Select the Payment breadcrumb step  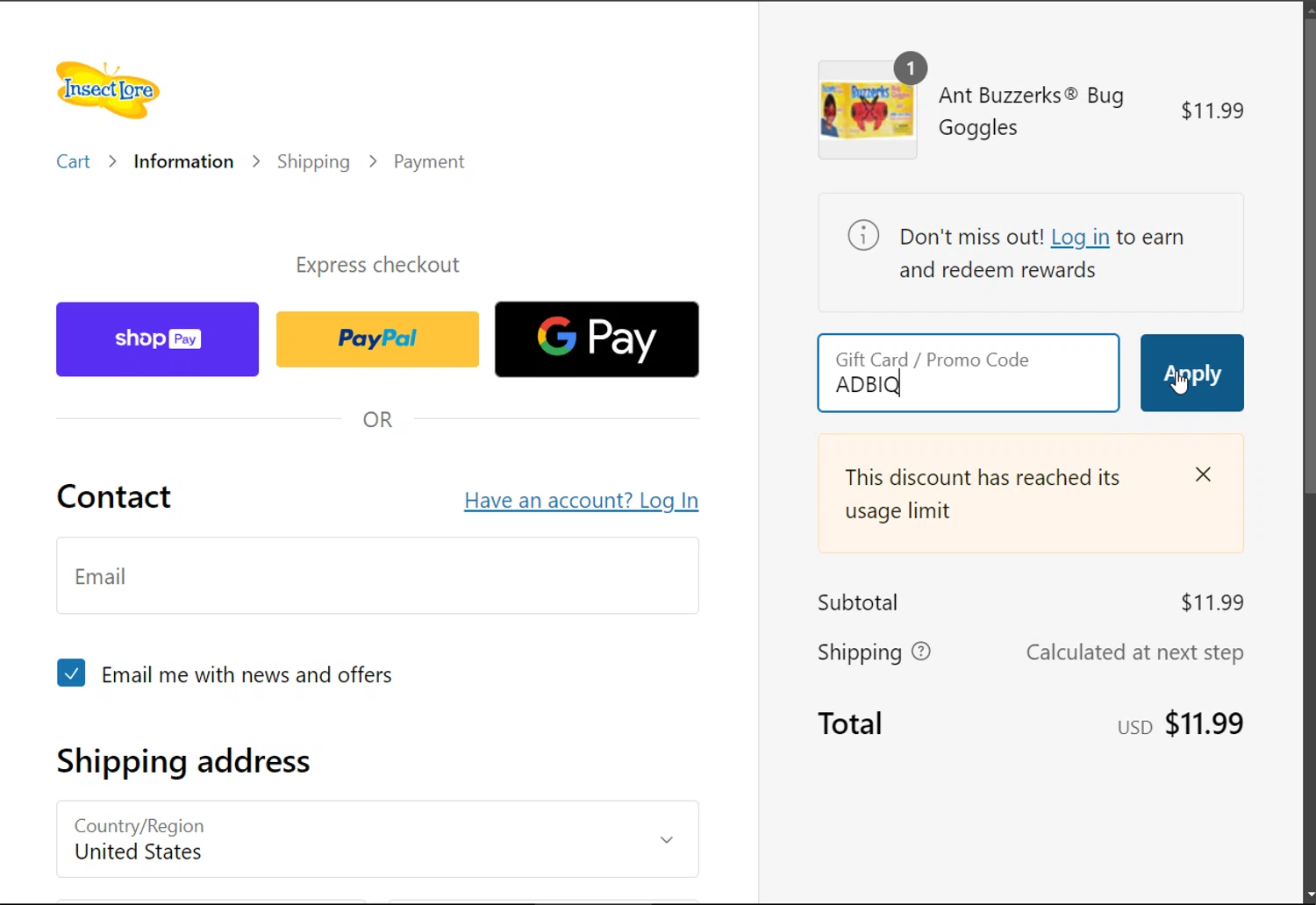tap(429, 161)
